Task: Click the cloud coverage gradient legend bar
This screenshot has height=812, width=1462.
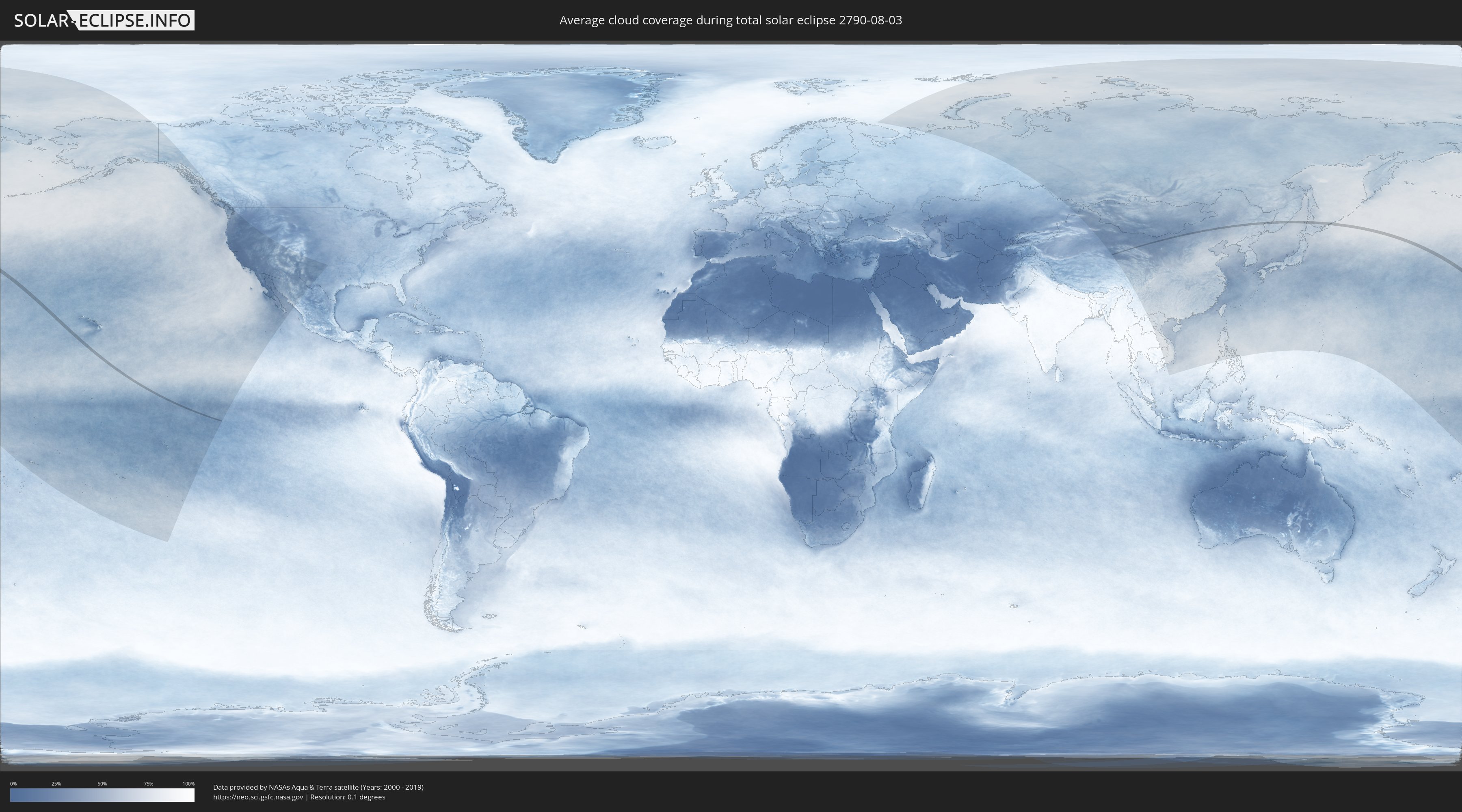Action: [x=102, y=795]
